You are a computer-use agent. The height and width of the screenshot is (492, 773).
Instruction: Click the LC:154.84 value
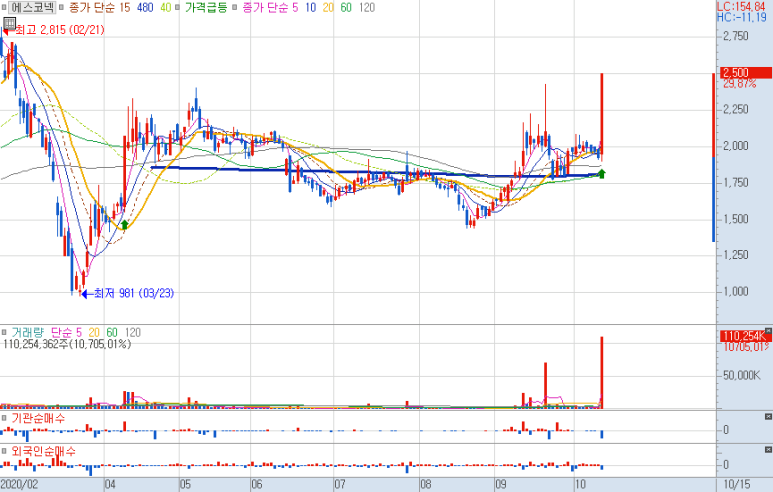[x=741, y=6]
